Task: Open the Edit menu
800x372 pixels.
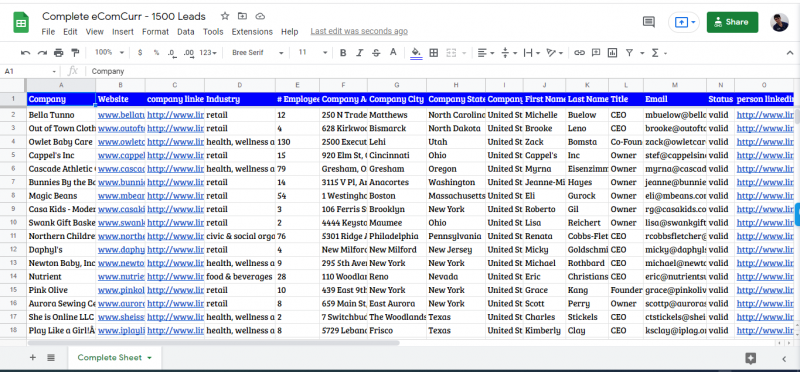Action: 70,32
